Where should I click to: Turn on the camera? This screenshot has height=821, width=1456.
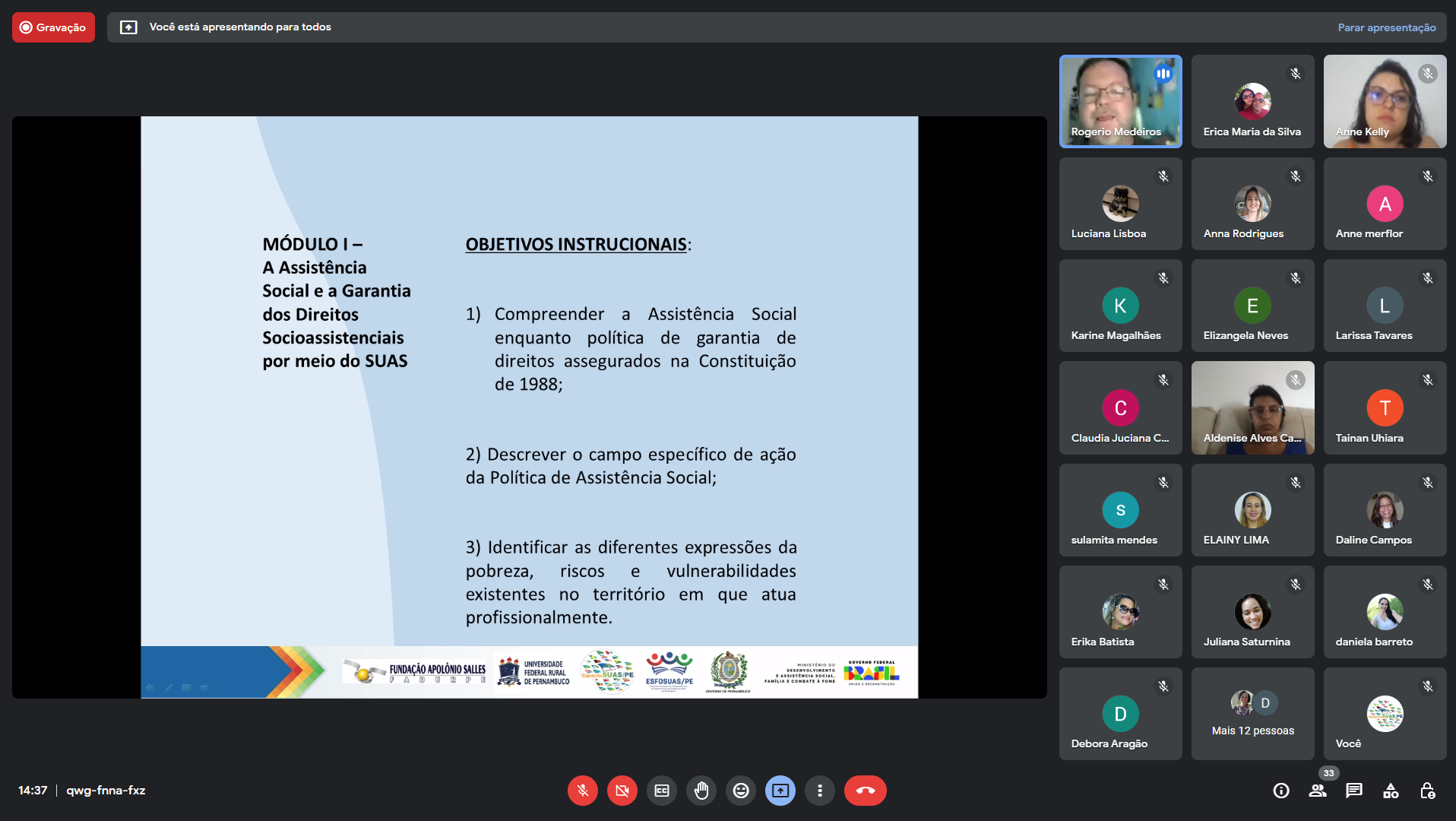click(x=622, y=791)
